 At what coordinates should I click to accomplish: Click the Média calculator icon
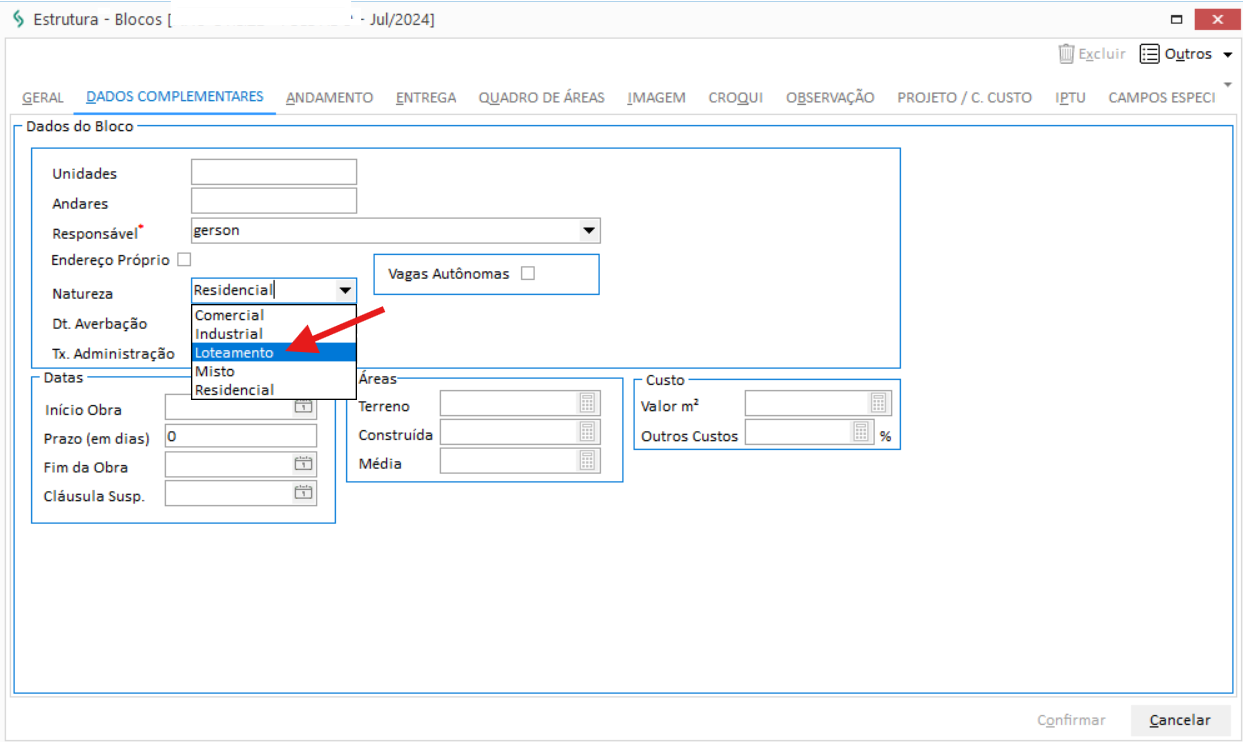click(x=587, y=461)
